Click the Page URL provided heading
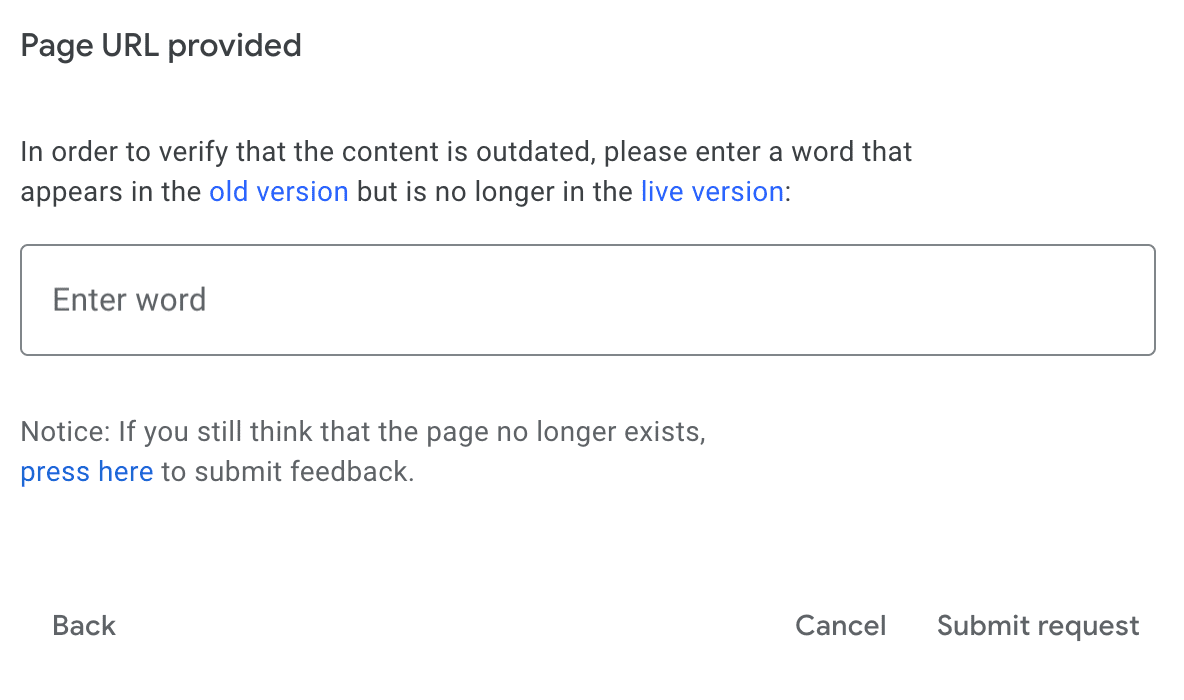1184x700 pixels. (161, 46)
